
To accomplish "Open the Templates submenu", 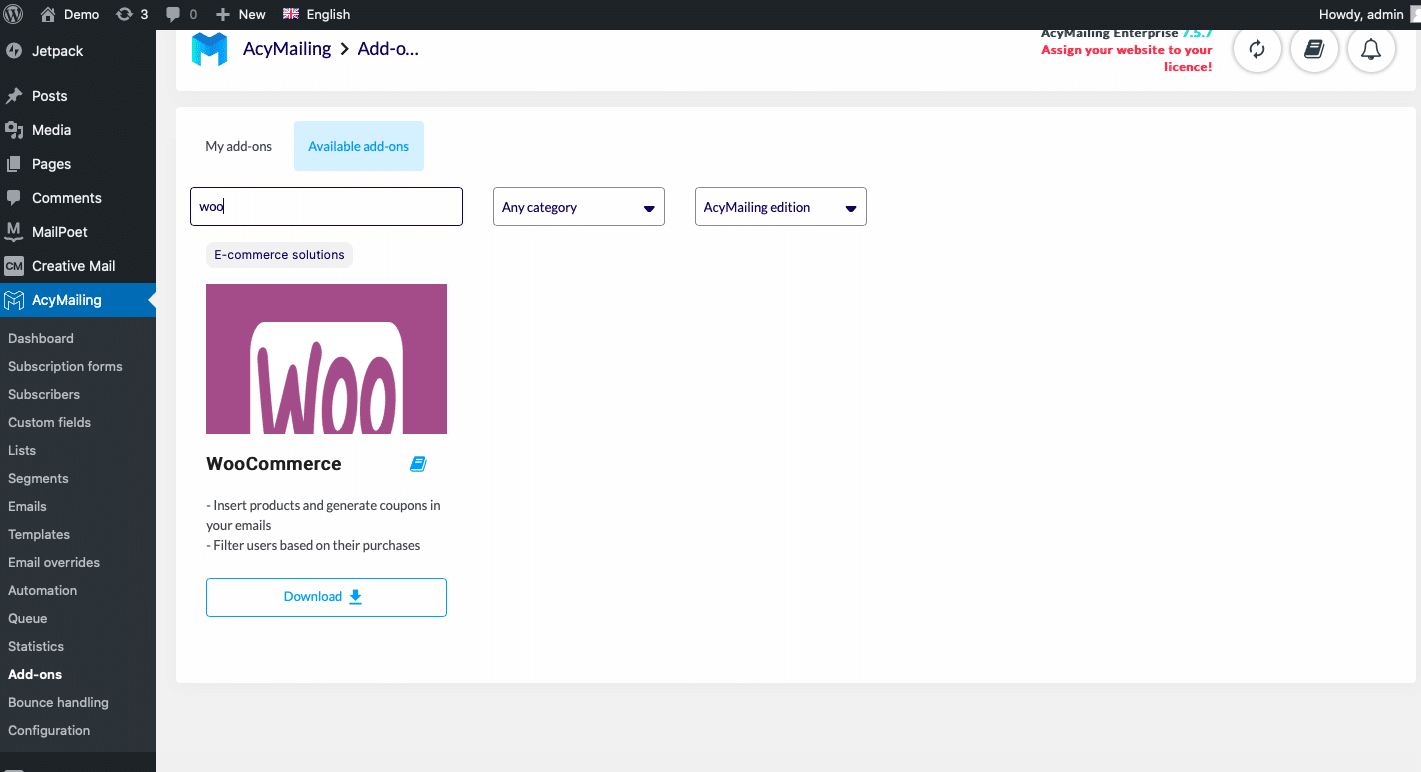I will point(39,534).
